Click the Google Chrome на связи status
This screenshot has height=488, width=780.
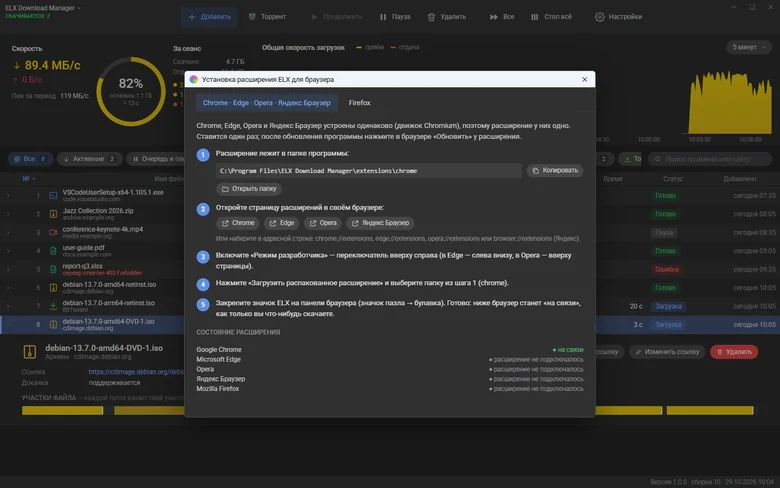point(568,350)
